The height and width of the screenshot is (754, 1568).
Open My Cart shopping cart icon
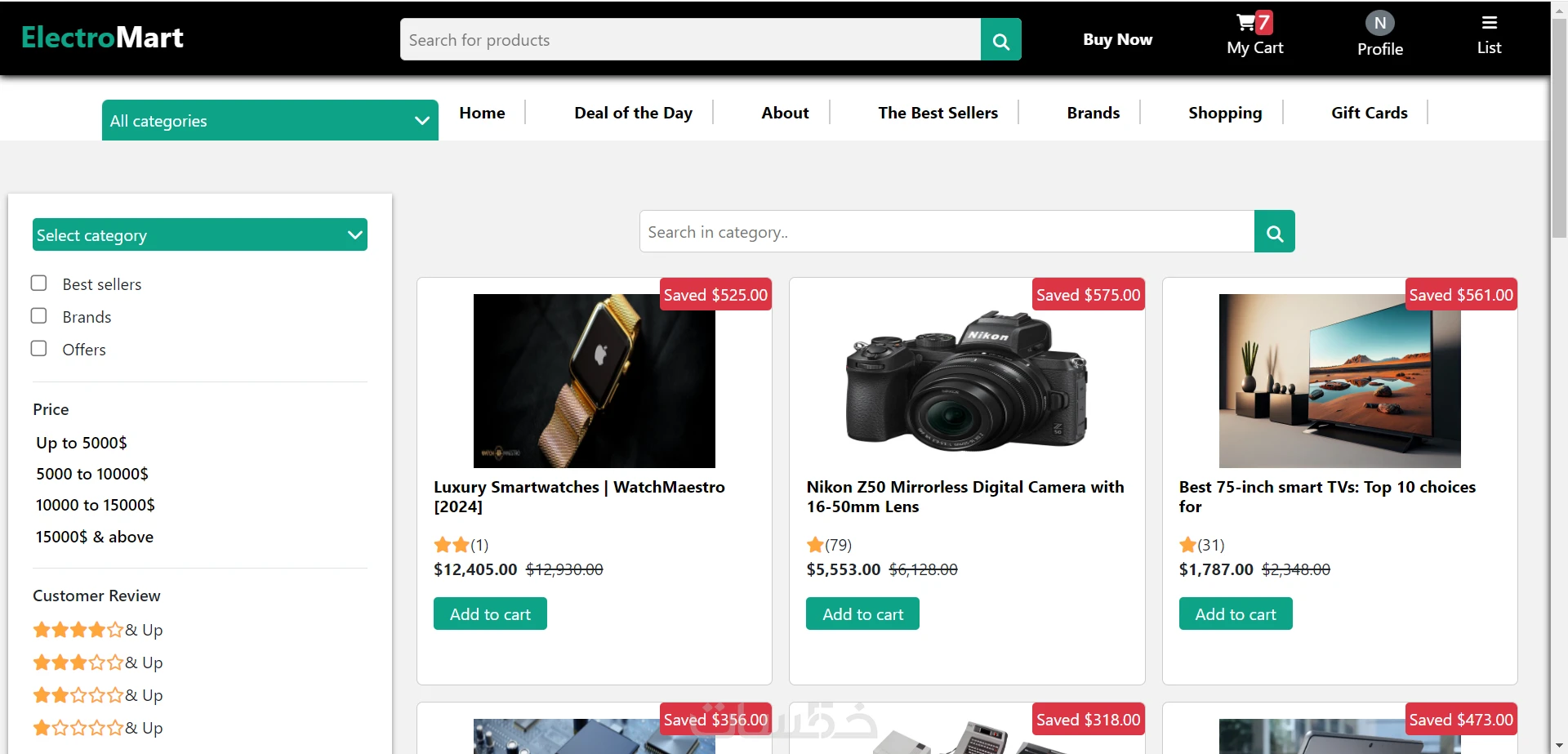[x=1246, y=23]
